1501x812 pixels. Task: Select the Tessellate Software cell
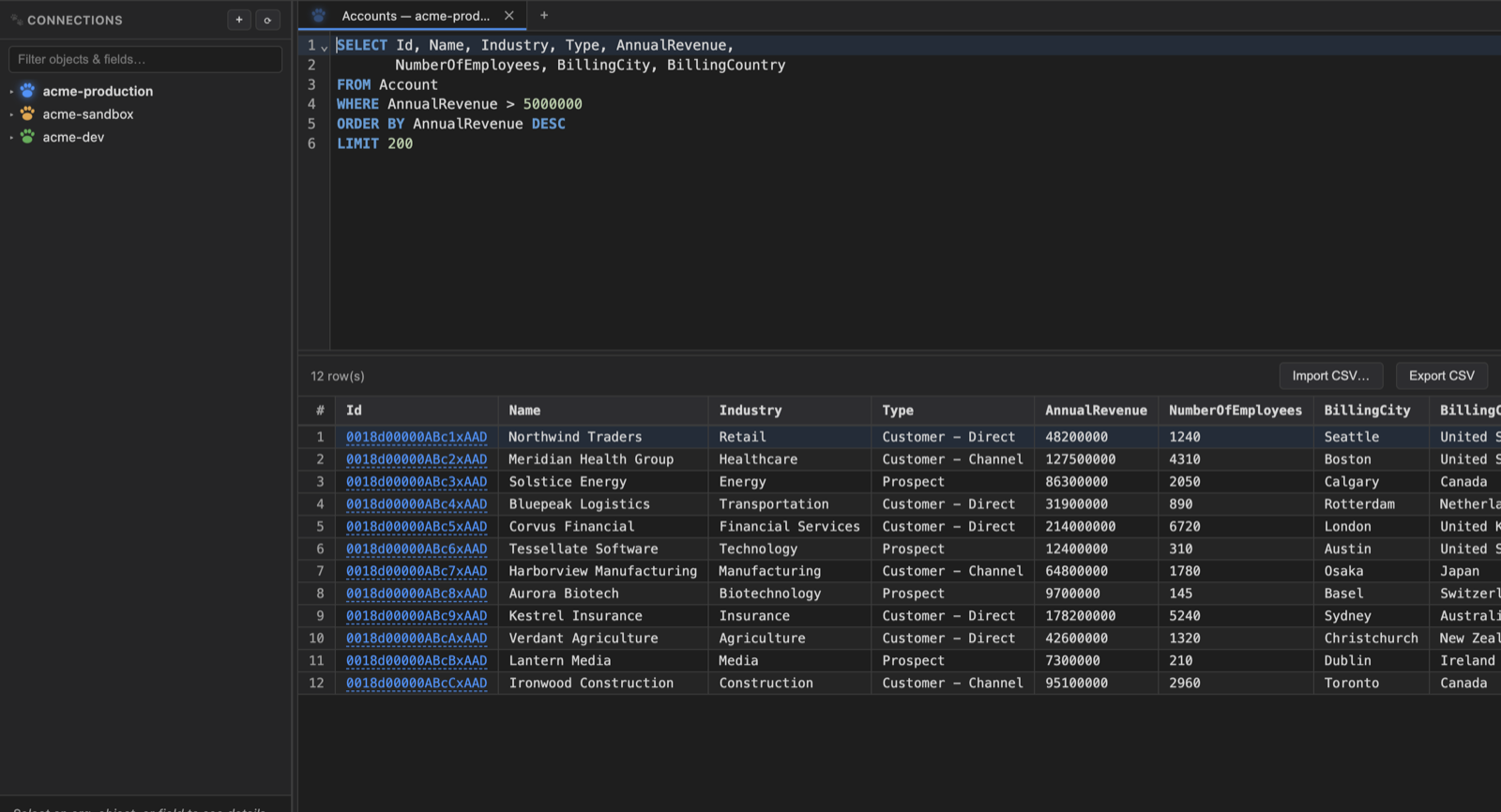(603, 549)
